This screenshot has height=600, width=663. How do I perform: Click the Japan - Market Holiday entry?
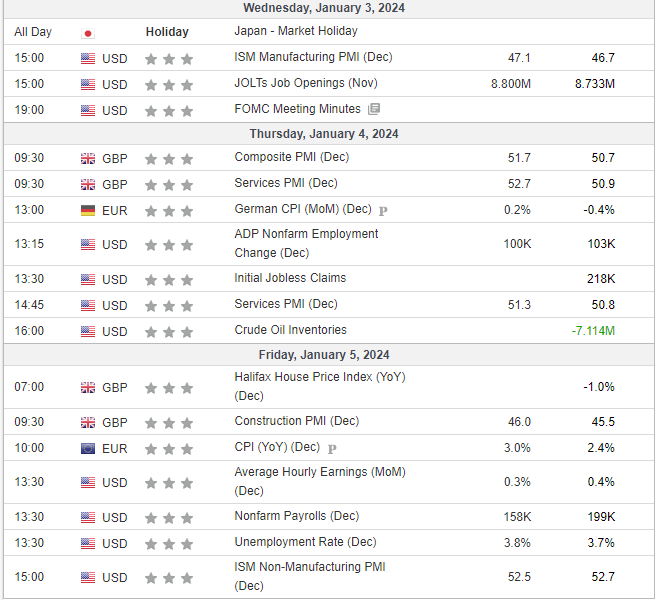(295, 31)
